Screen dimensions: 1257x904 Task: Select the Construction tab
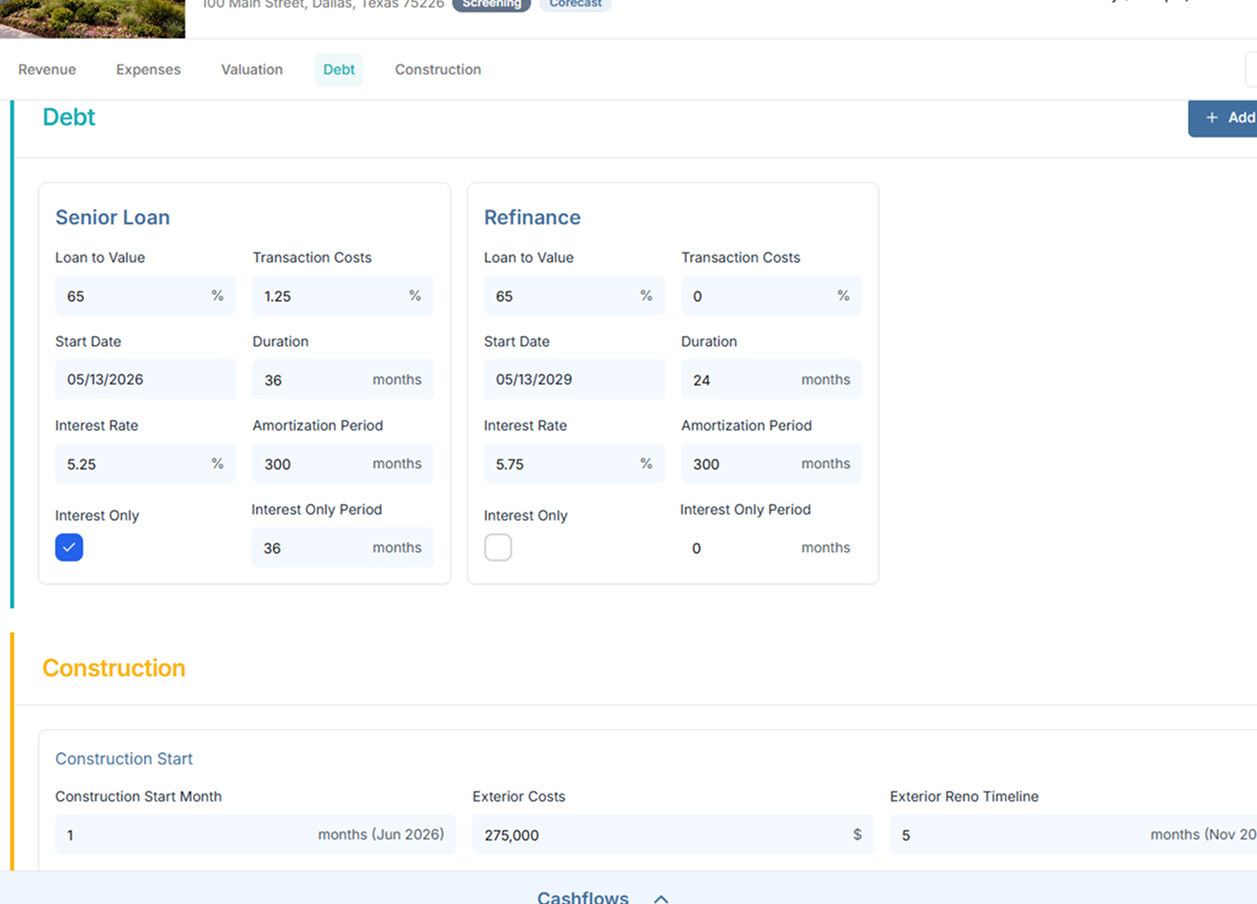click(x=438, y=70)
